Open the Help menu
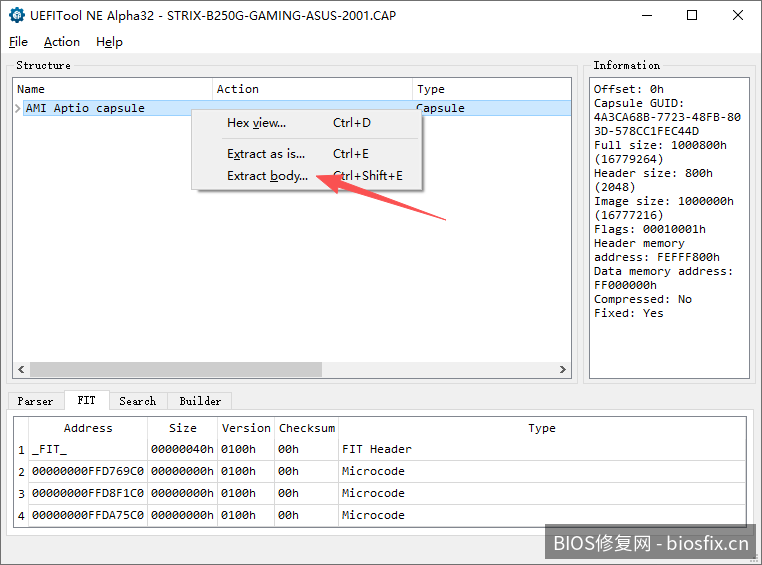Viewport: 762px width, 565px height. [109, 42]
